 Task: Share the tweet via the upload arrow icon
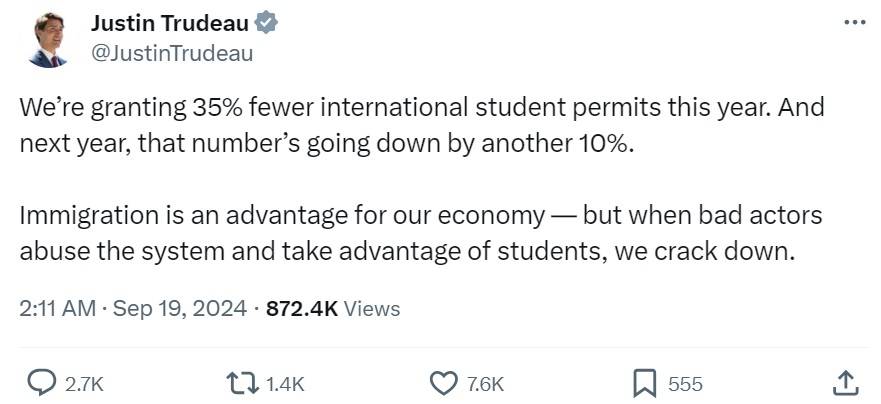pos(843,382)
